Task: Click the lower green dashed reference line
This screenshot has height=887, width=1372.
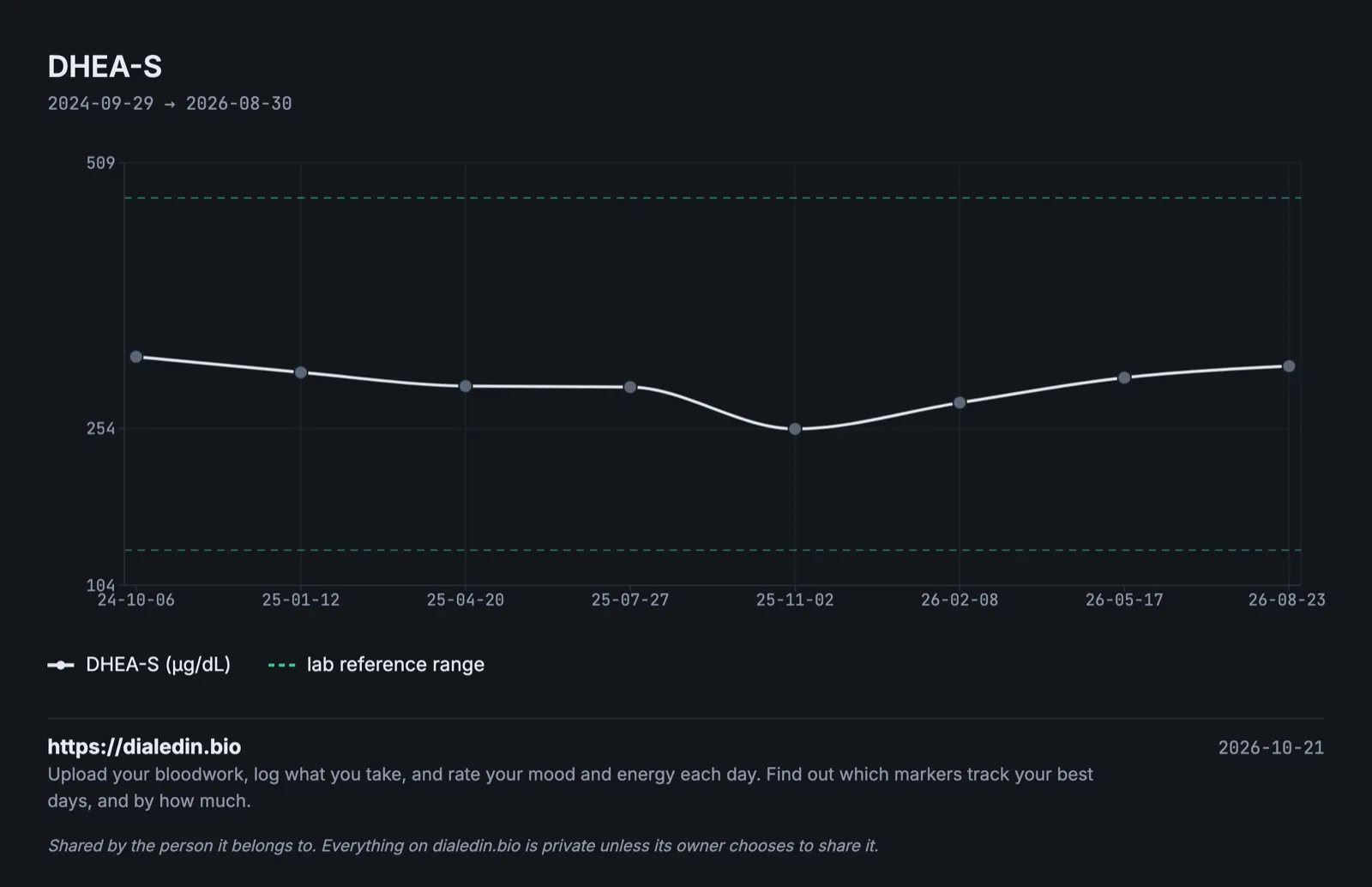Action: 713,550
